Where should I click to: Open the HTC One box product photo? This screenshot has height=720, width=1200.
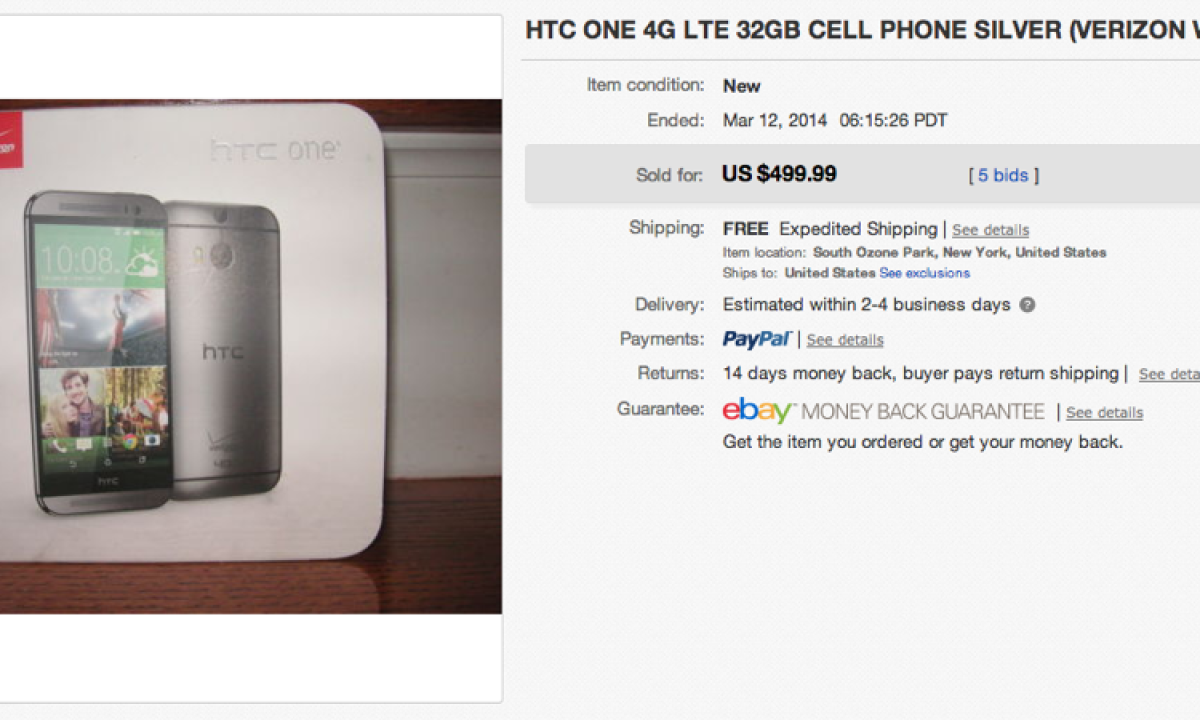click(250, 355)
